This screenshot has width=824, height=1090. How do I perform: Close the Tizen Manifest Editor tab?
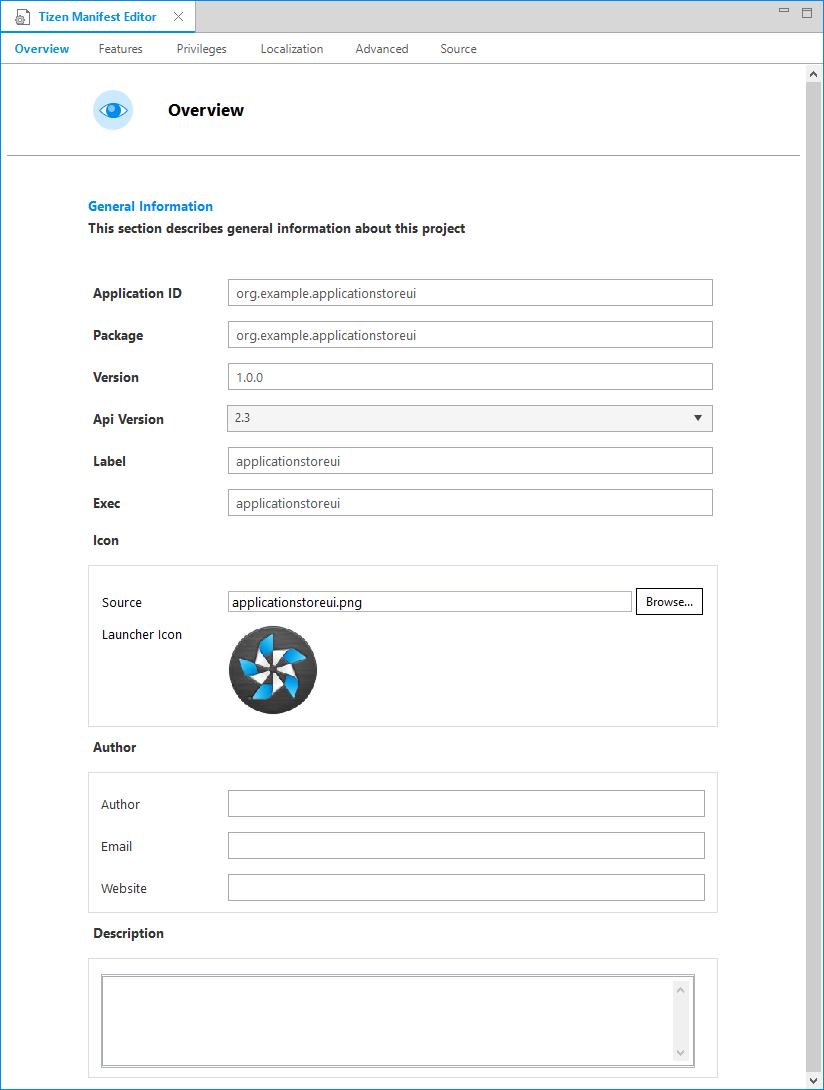pos(179,16)
